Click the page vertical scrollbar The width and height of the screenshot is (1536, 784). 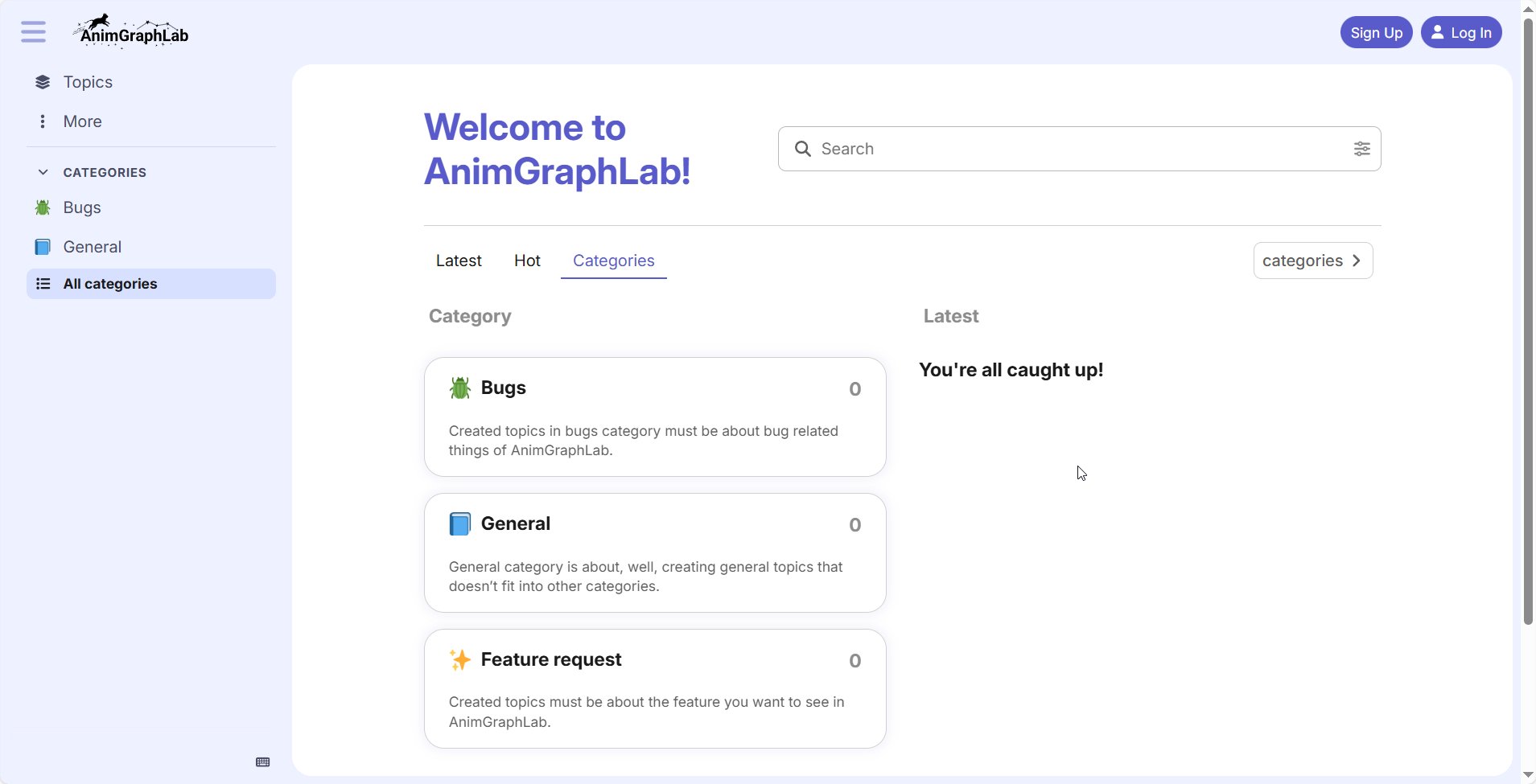click(x=1528, y=322)
